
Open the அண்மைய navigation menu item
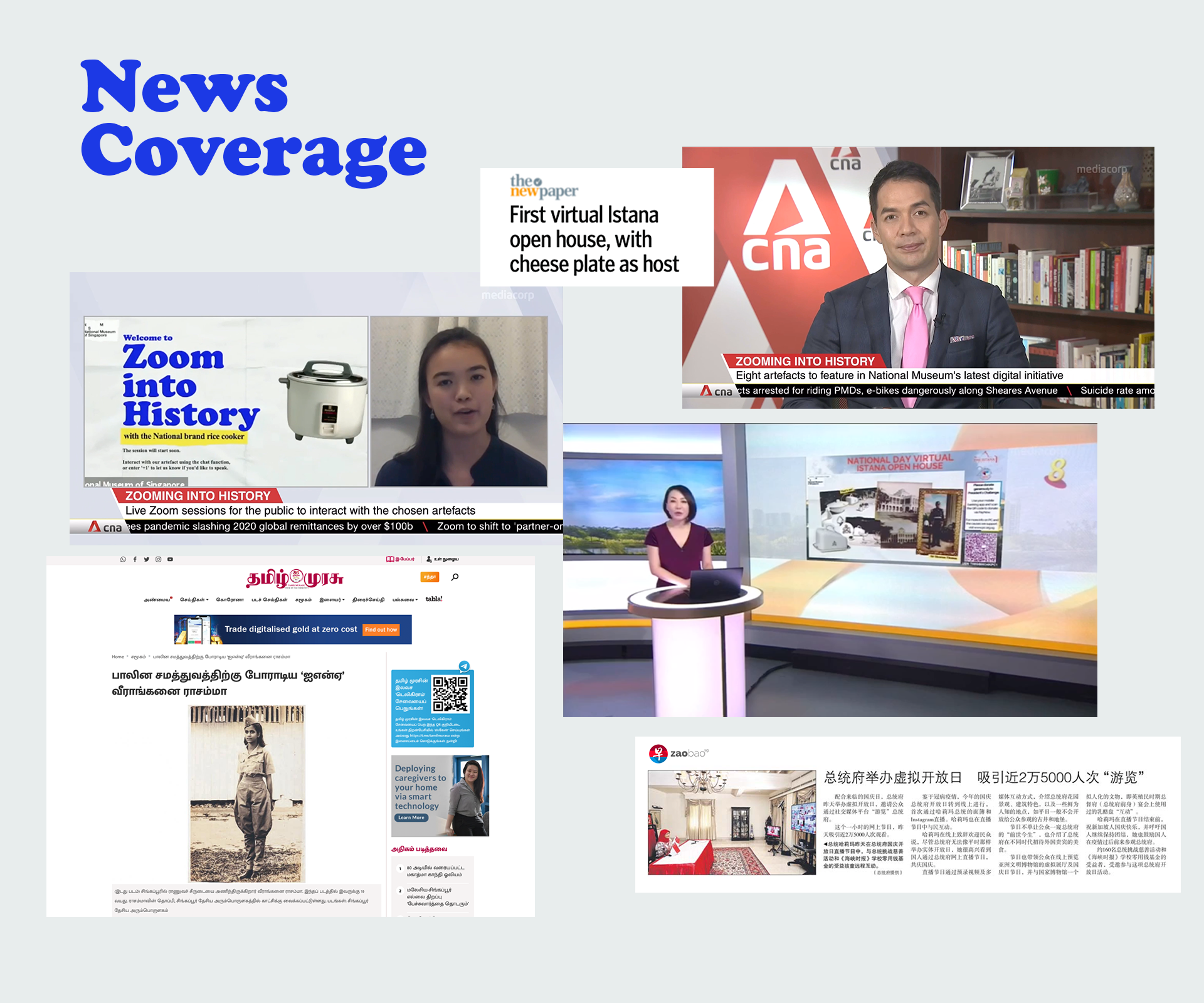(x=158, y=600)
